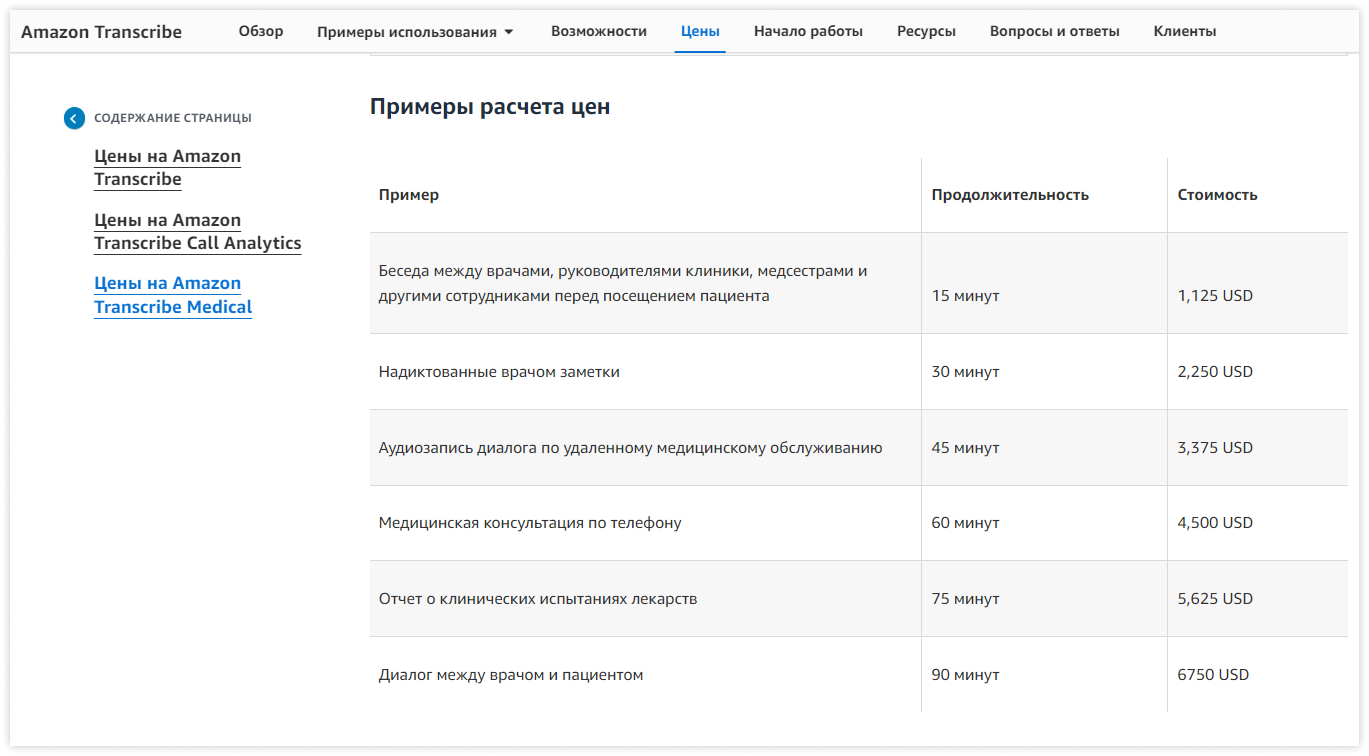Open Цены на Amazon Transcribe Call Analytics link
The image size is (1369, 756).
[x=197, y=232]
